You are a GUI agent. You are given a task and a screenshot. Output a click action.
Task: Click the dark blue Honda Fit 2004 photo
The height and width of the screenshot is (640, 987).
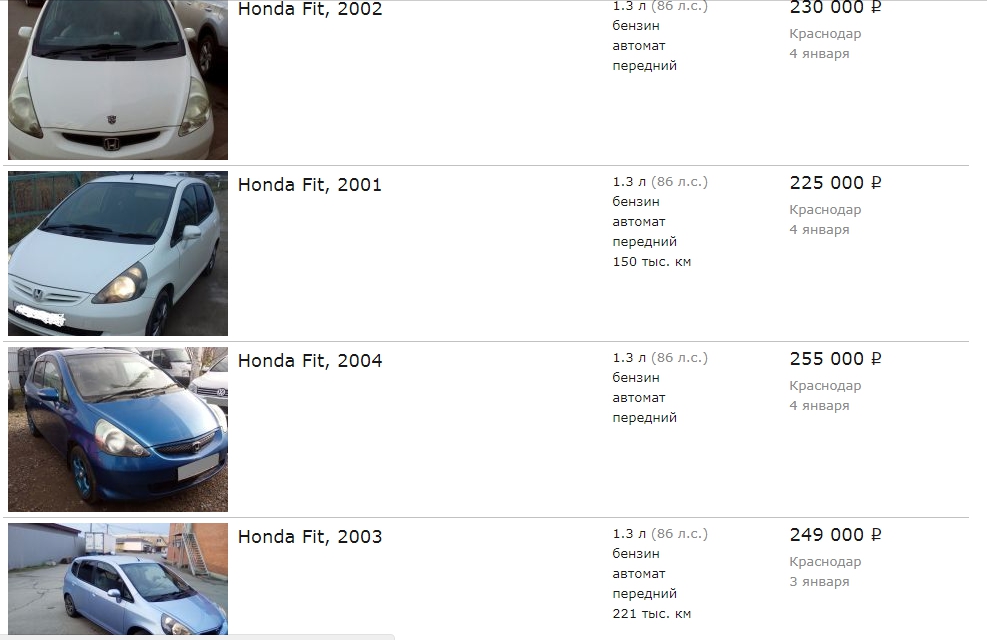118,429
